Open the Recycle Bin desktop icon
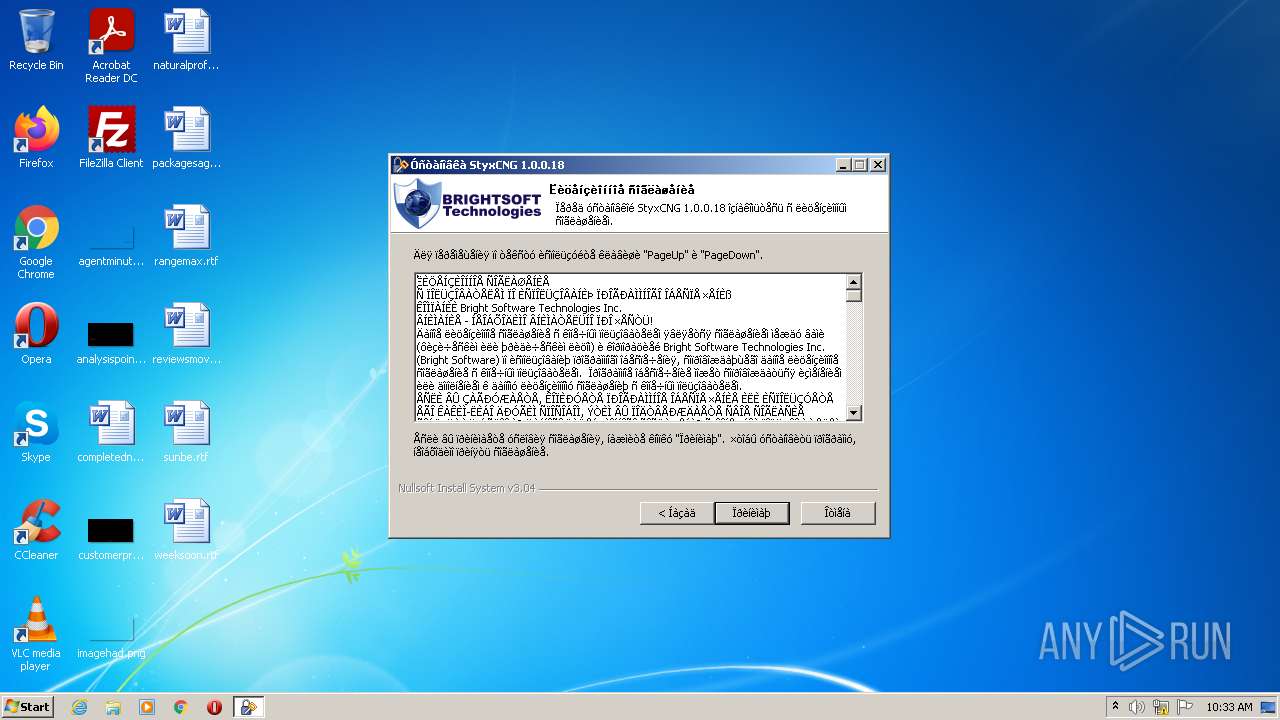The width and height of the screenshot is (1280, 720). click(x=36, y=40)
